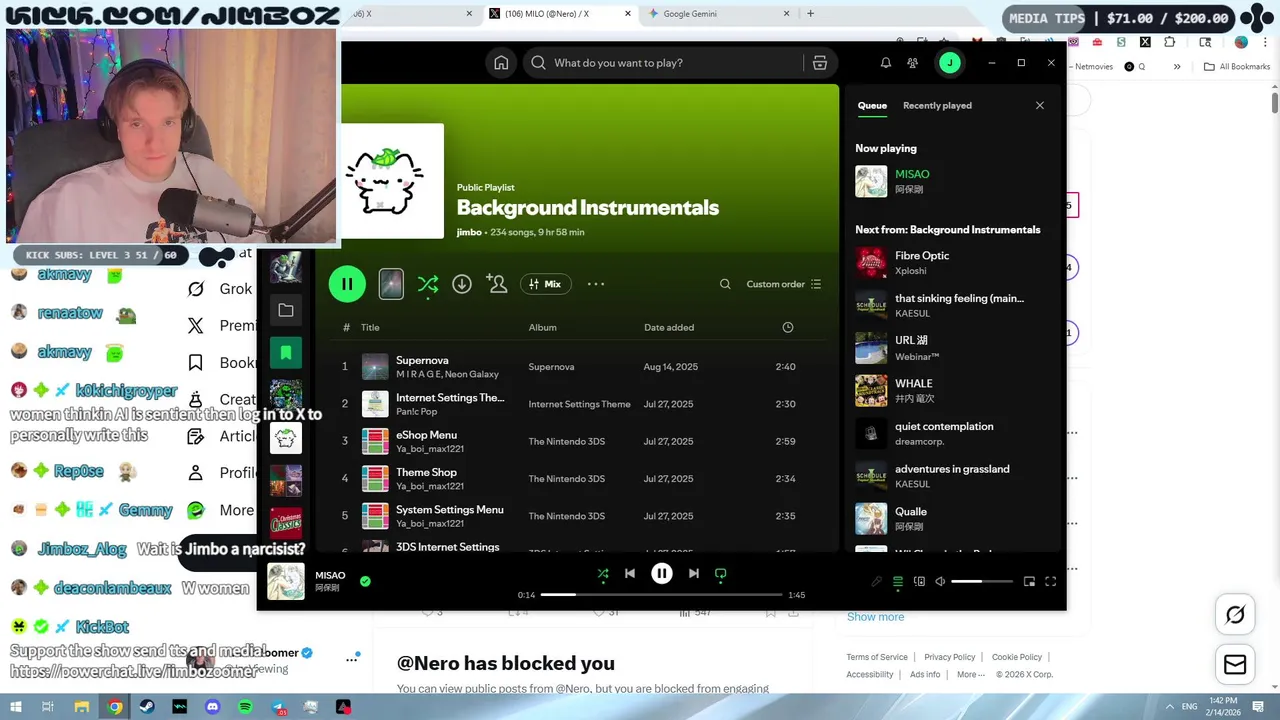Screen dimensions: 1280x720
Task: Open Chrome extensions puzzle icon
Action: point(1169,42)
